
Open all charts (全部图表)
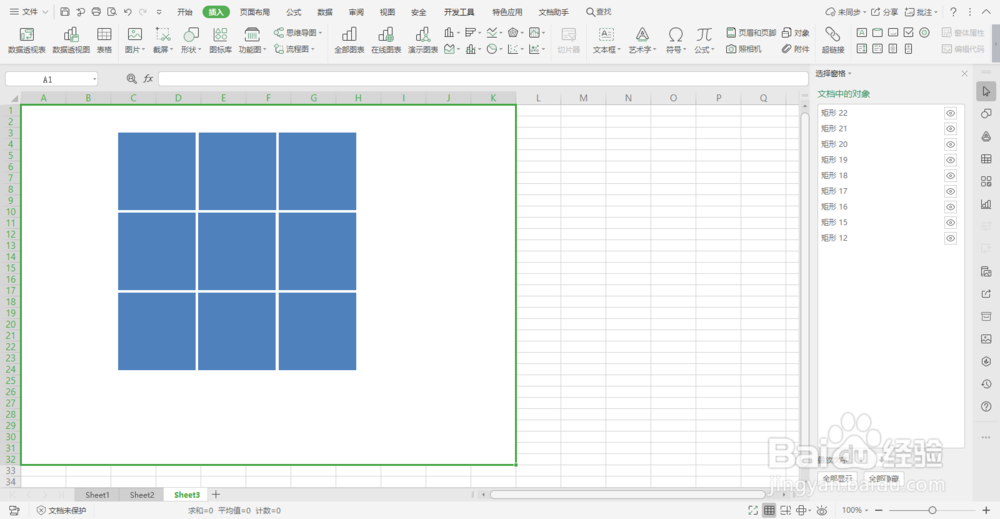(349, 40)
